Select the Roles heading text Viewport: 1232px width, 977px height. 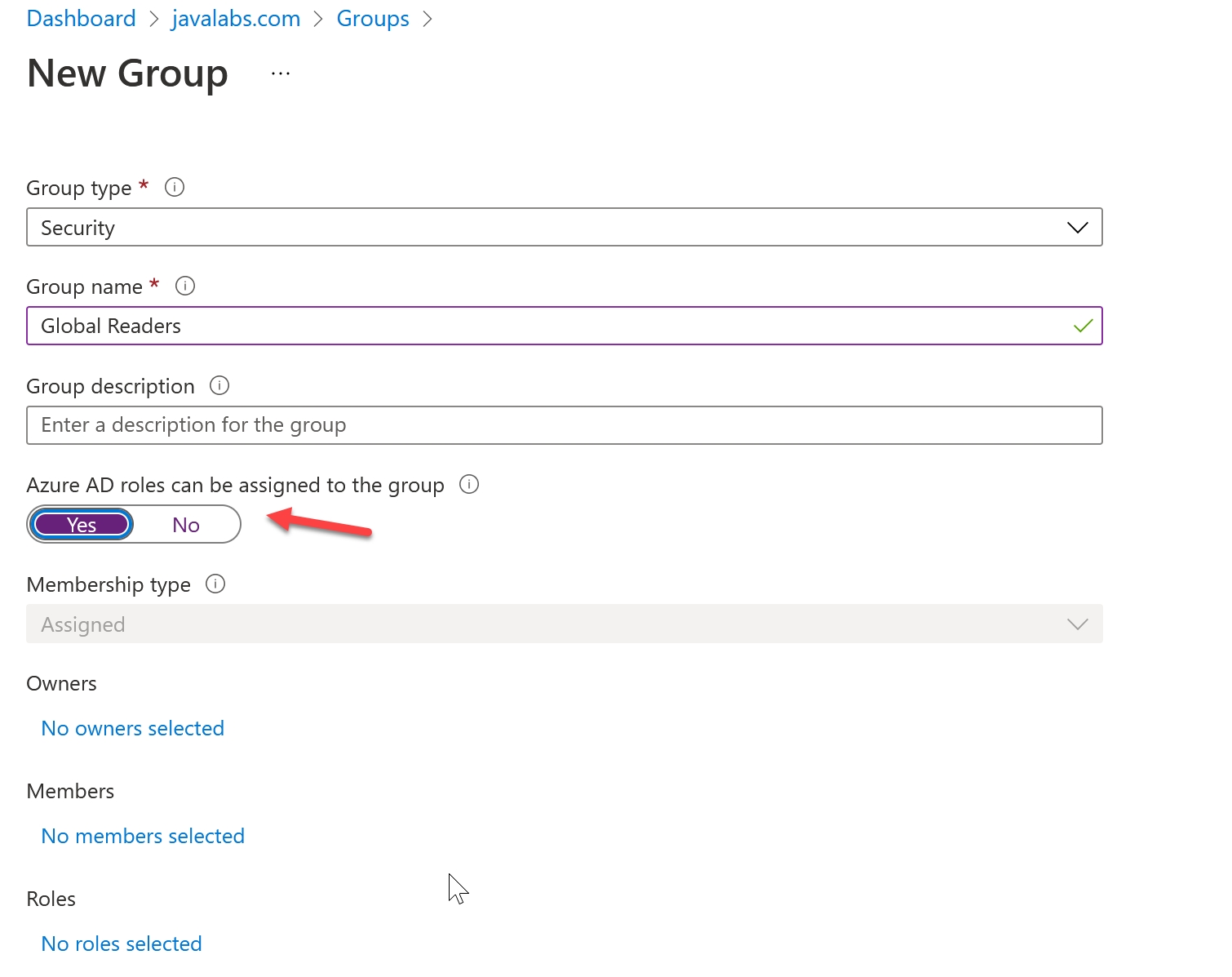pos(51,899)
